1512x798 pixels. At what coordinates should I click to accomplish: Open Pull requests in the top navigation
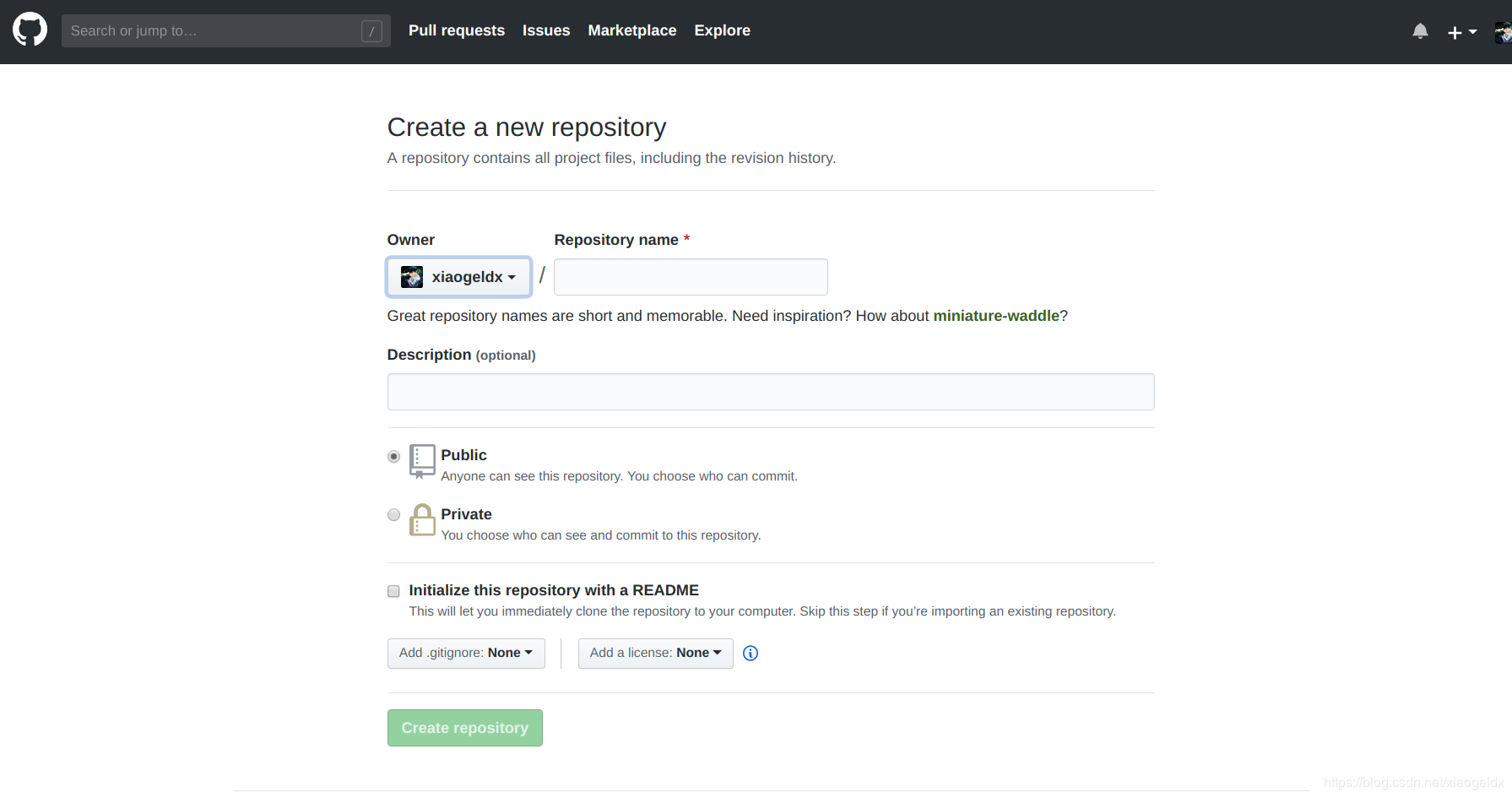(x=457, y=30)
